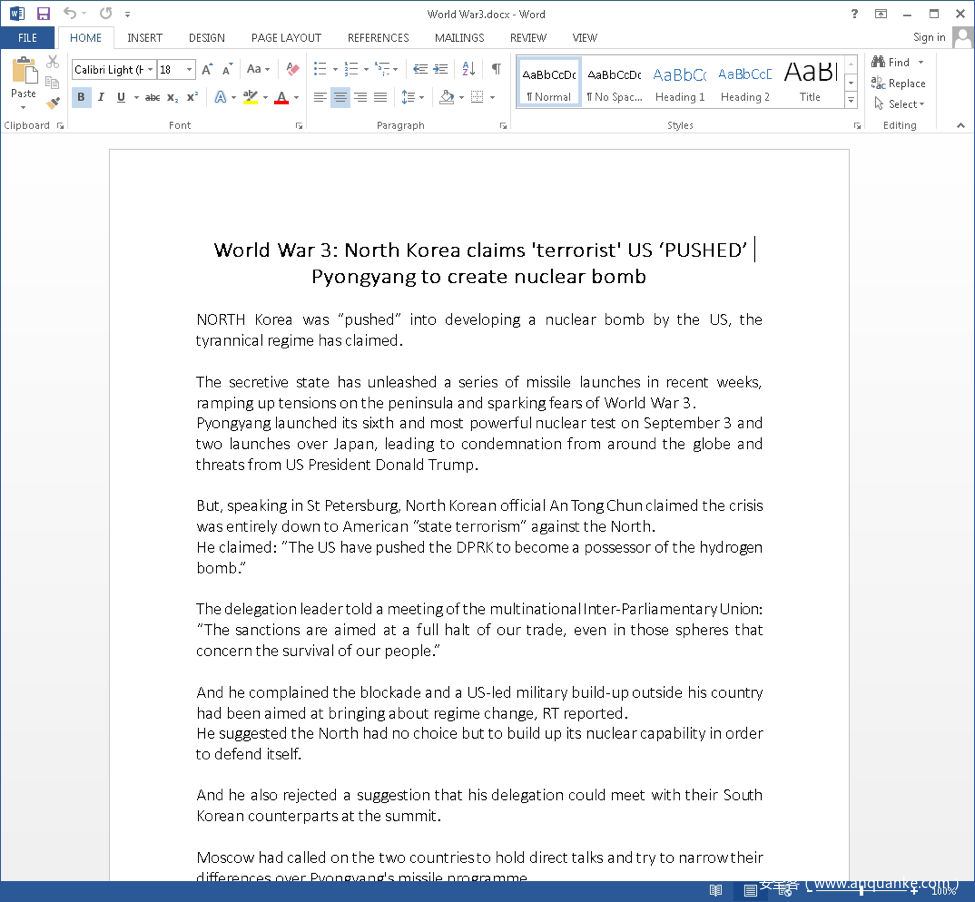This screenshot has height=902, width=975.
Task: Open the PAGE LAYOUT ribbon tab
Action: click(x=286, y=38)
